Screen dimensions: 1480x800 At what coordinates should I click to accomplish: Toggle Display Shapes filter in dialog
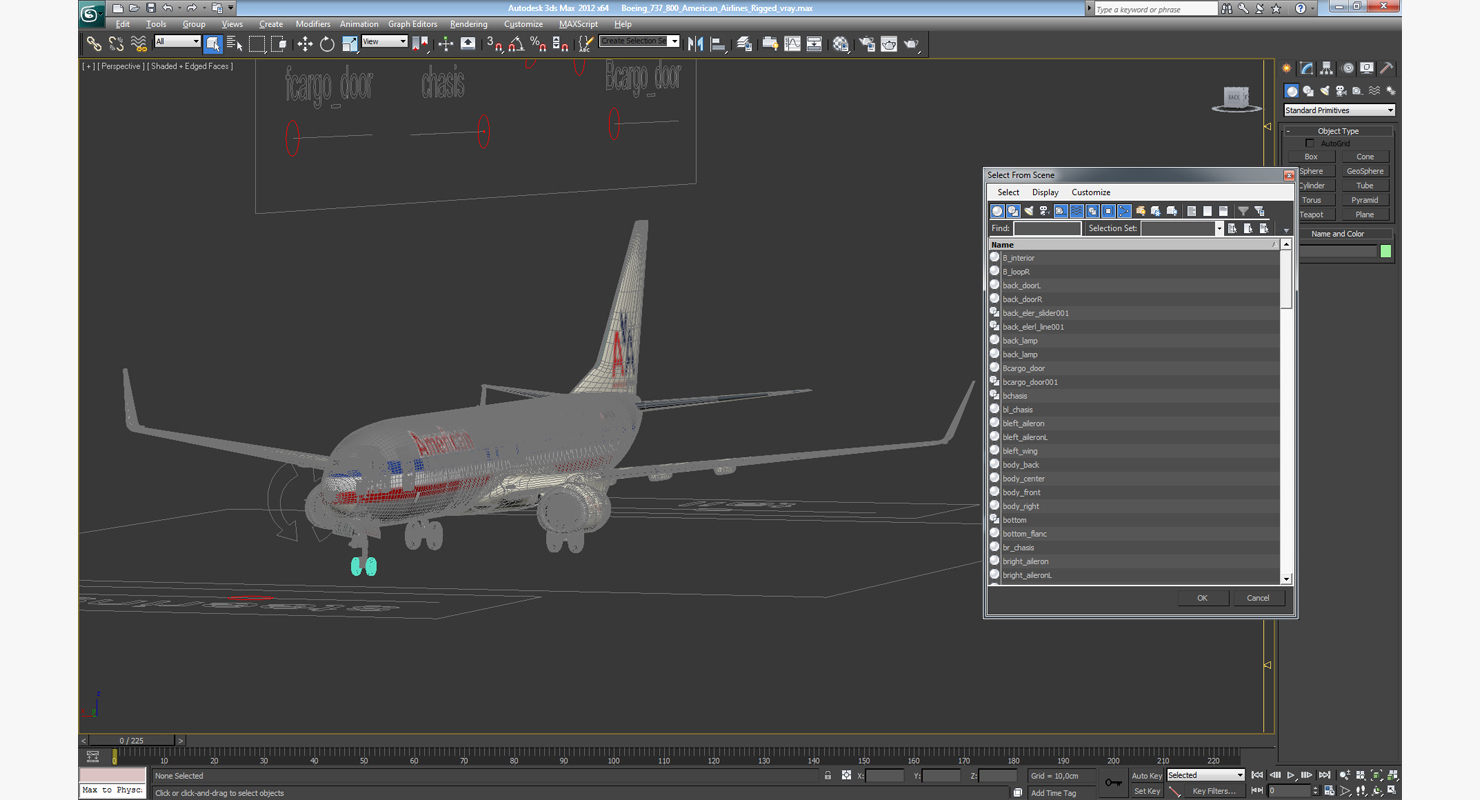[1013, 211]
